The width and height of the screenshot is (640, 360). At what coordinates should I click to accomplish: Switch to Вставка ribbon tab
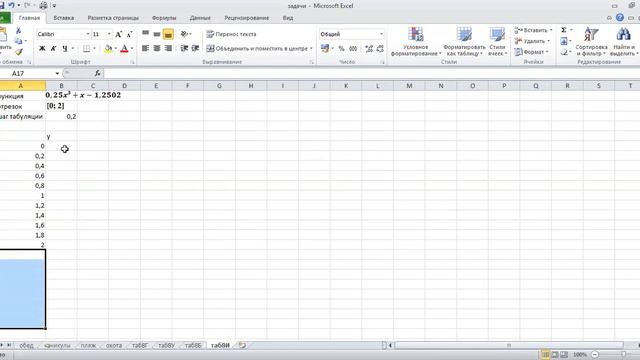(63, 18)
